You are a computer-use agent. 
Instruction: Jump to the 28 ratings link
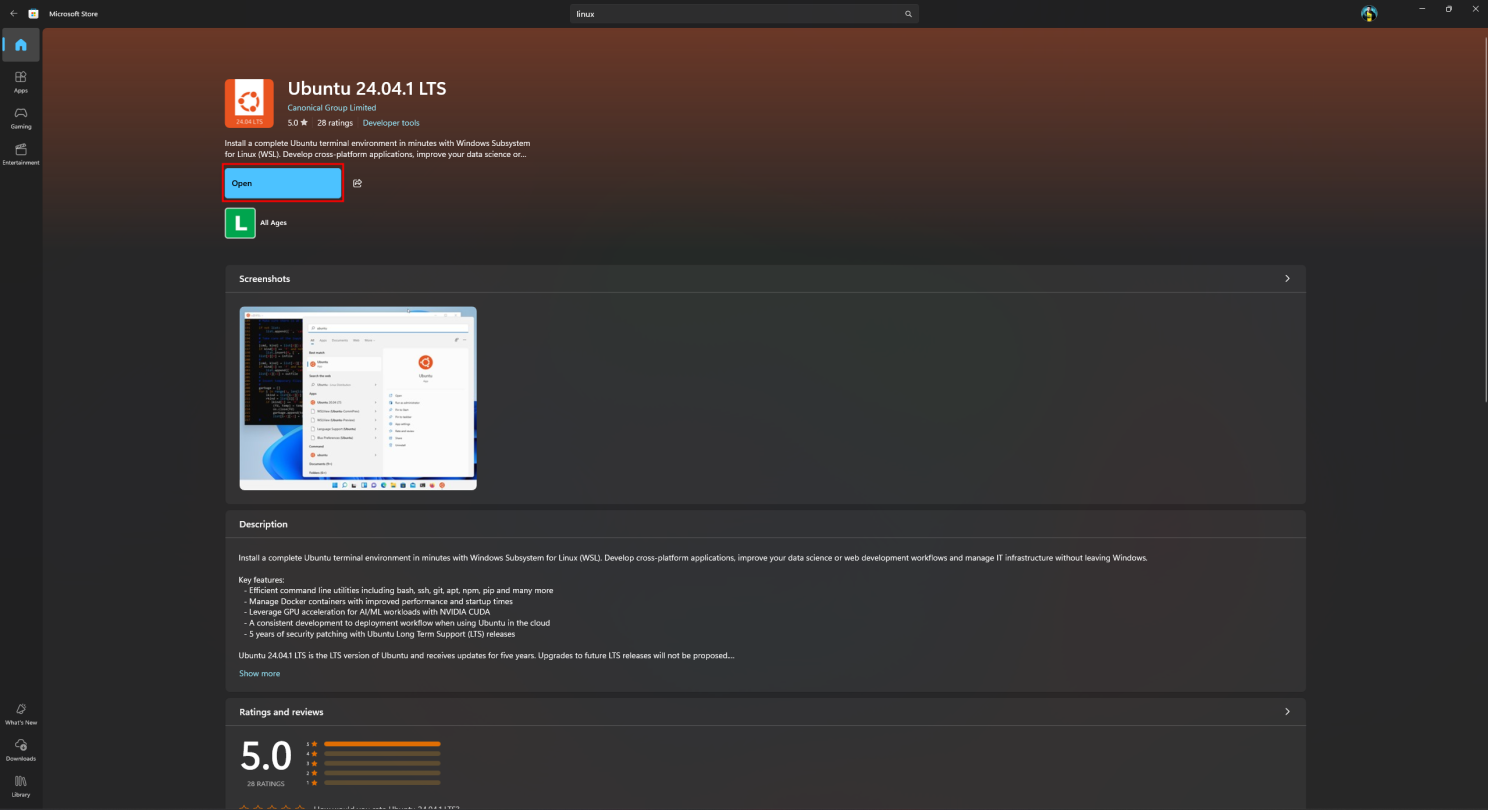[335, 123]
